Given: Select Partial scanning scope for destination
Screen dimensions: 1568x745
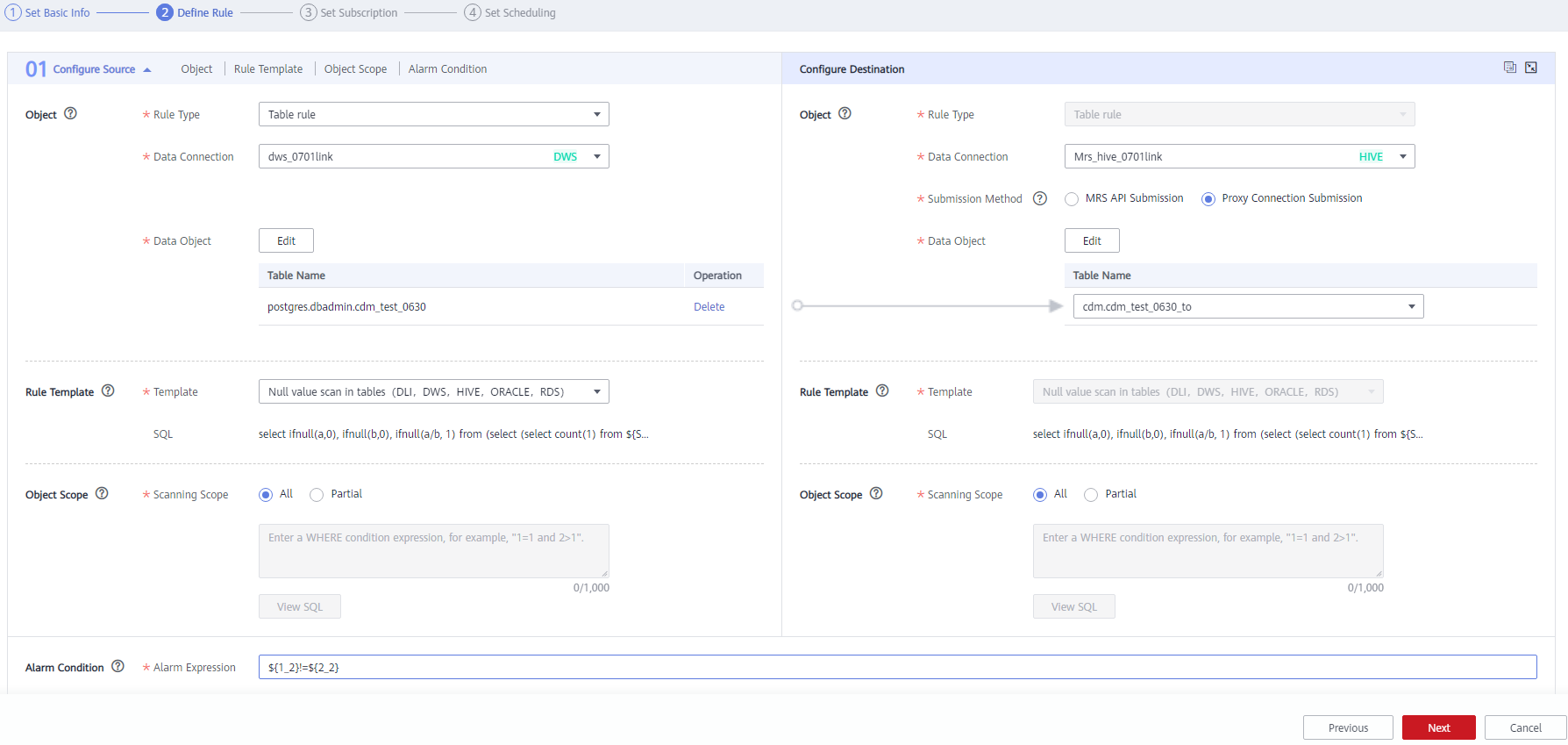Looking at the screenshot, I should [1091, 495].
